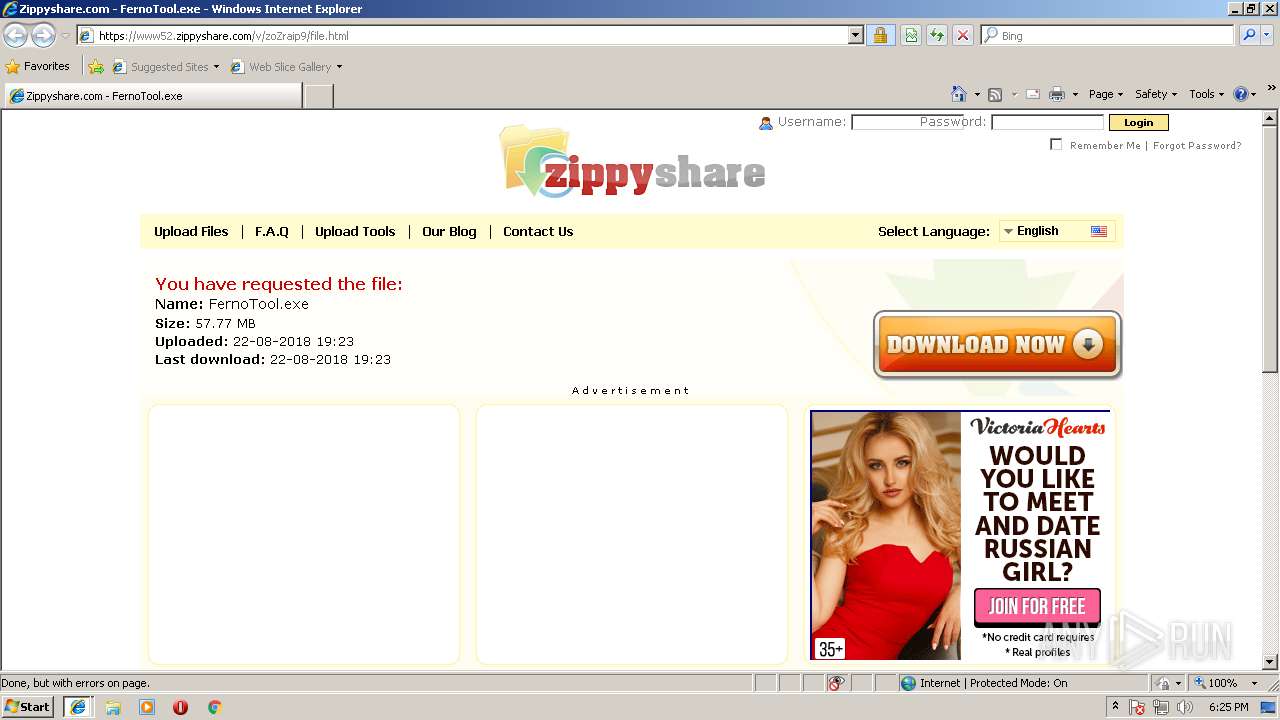Focus the Username input field
The height and width of the screenshot is (720, 1280).
tap(906, 122)
